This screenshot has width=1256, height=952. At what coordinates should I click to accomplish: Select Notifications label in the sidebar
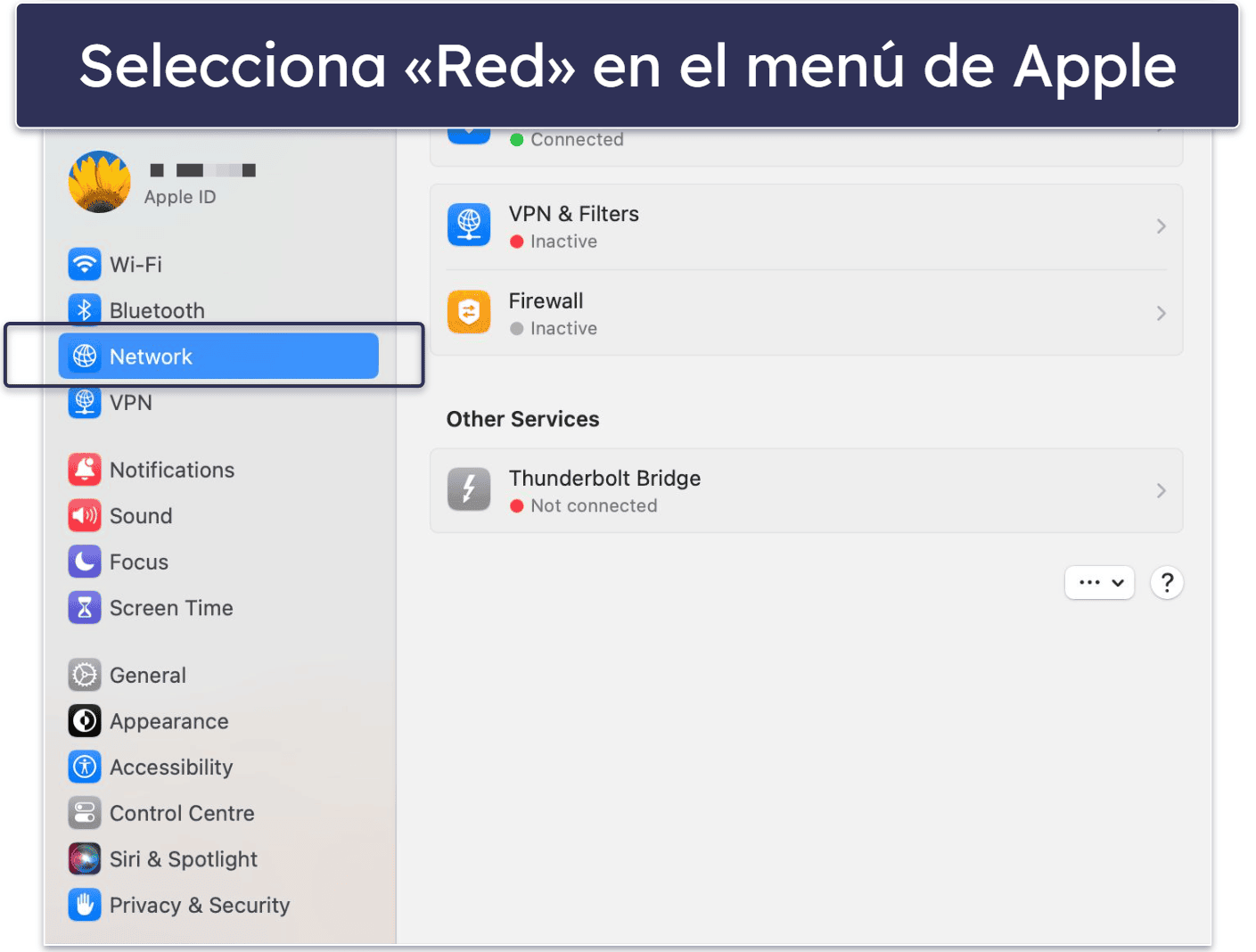[172, 470]
